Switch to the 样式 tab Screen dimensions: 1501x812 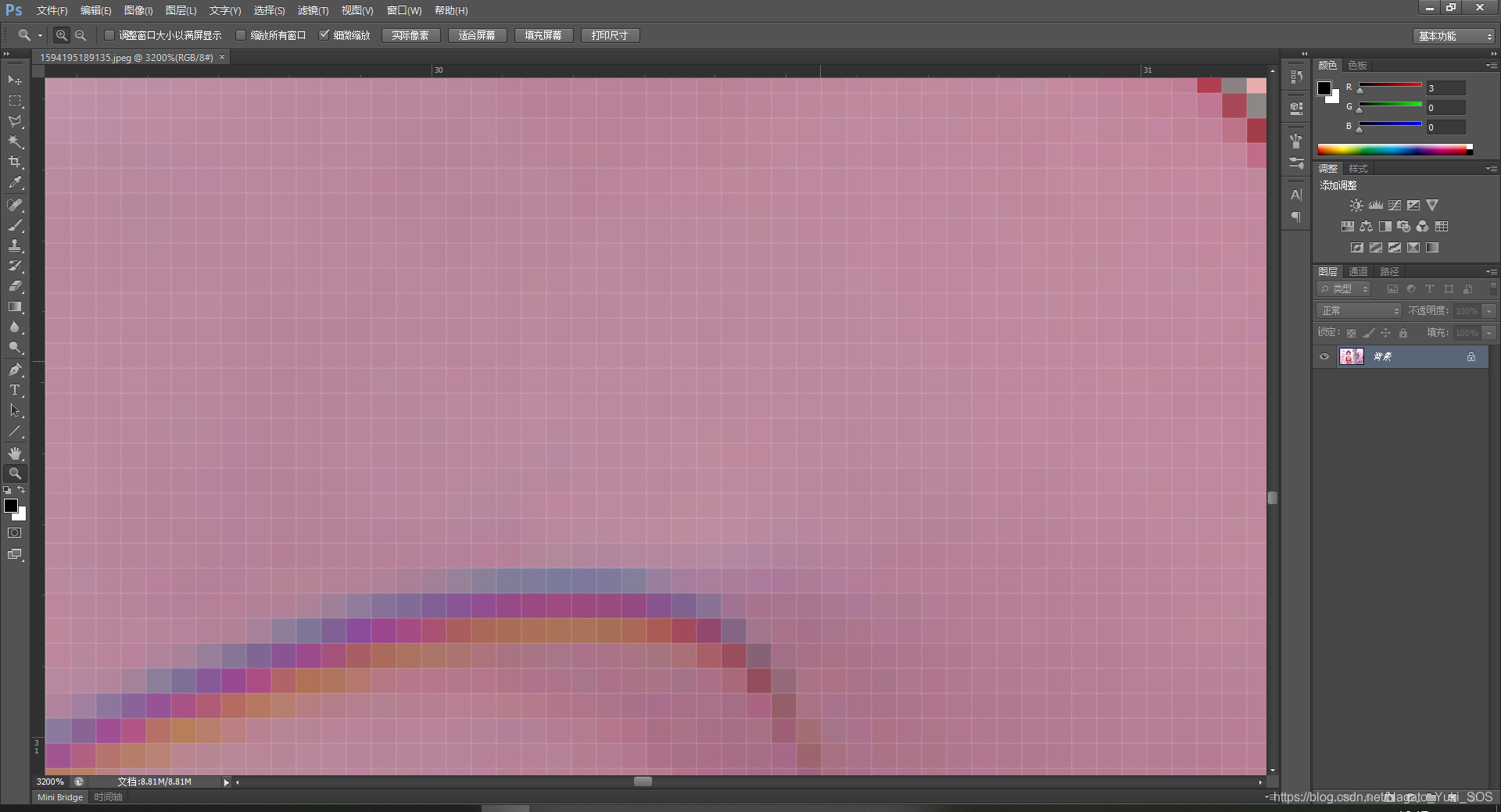point(1359,168)
